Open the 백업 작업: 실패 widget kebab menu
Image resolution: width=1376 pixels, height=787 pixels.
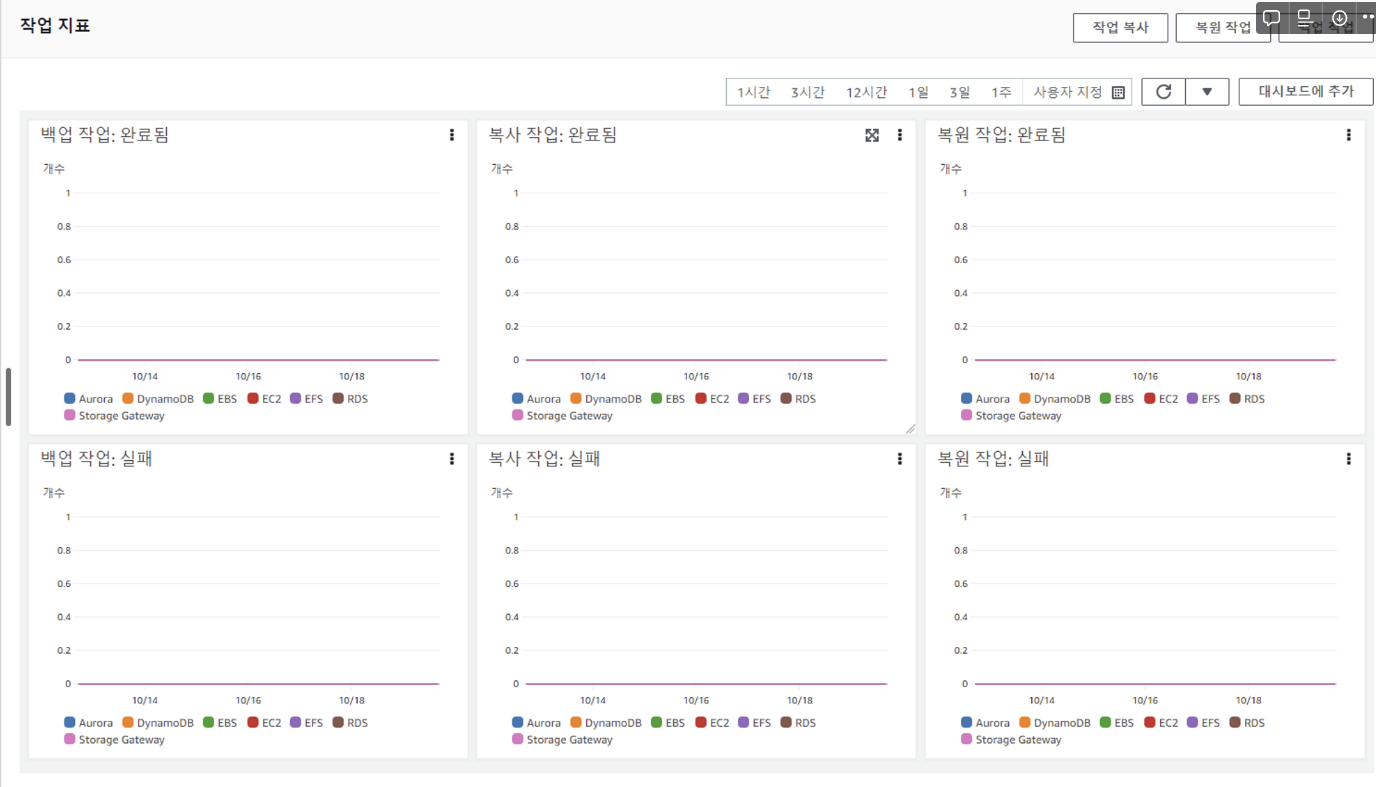(452, 459)
